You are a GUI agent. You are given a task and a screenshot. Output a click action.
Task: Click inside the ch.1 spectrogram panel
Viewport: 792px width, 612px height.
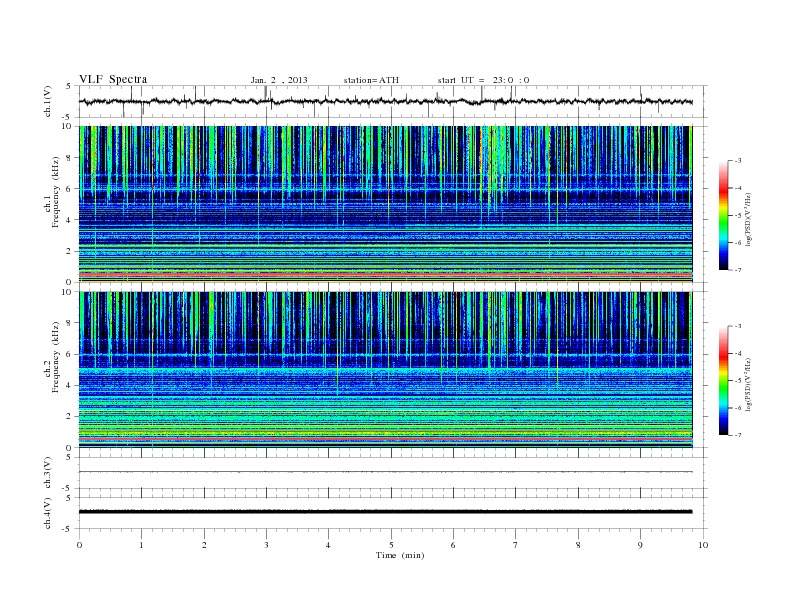point(385,204)
